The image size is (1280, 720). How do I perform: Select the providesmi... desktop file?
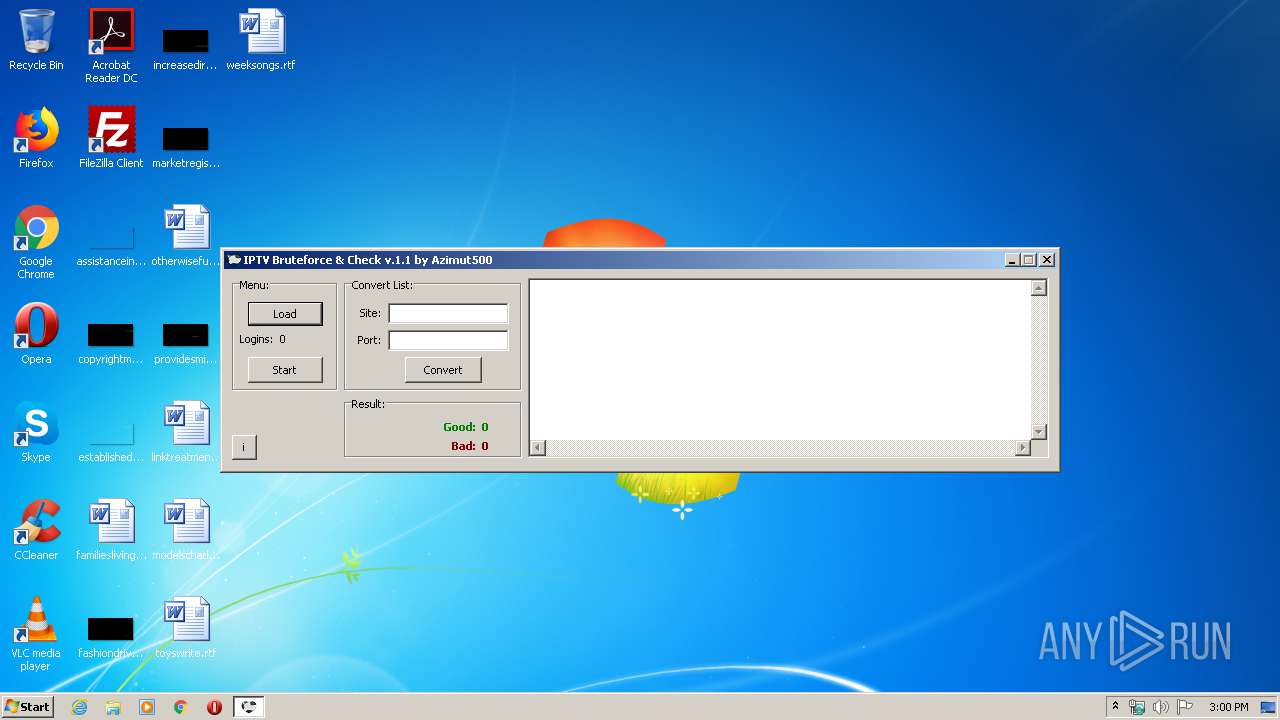tap(186, 342)
